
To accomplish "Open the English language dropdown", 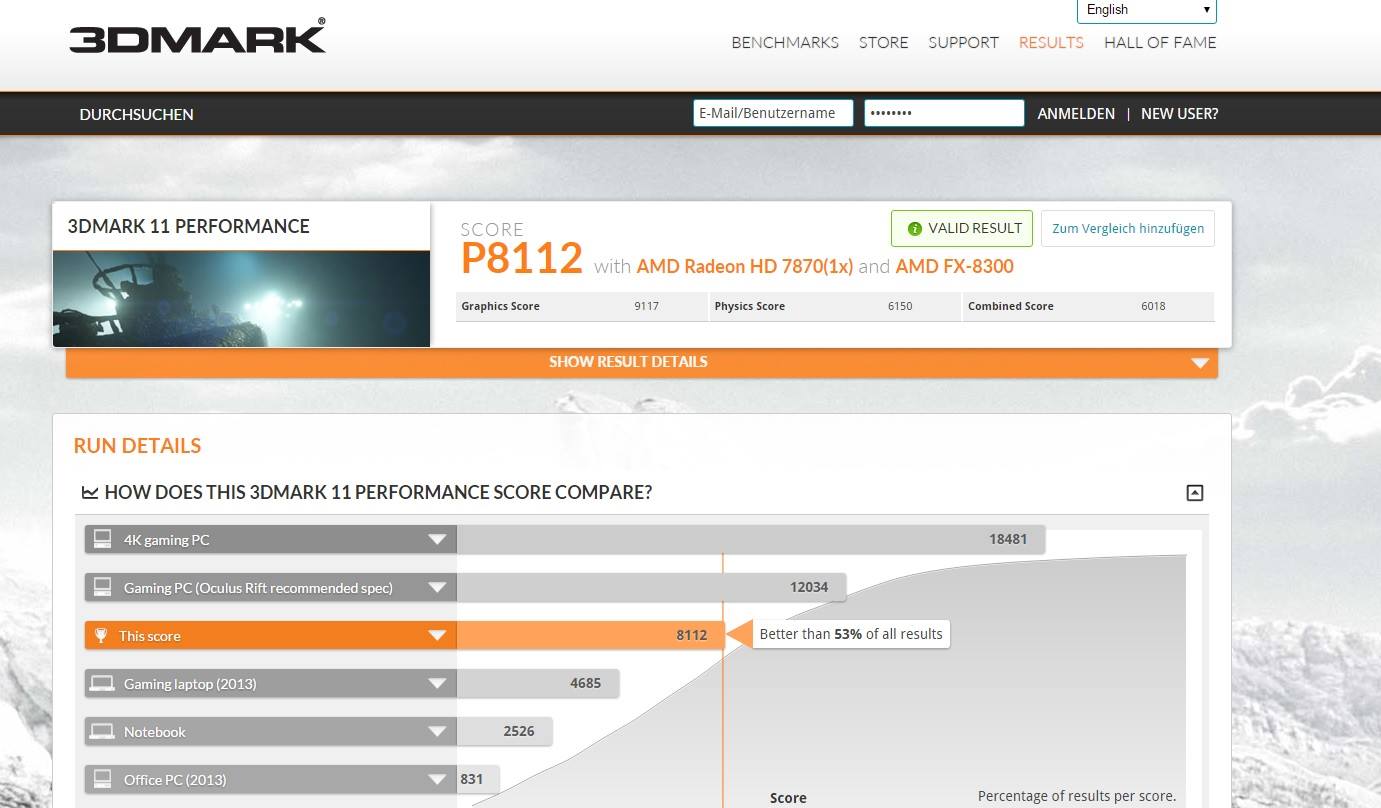I will click(x=1146, y=10).
